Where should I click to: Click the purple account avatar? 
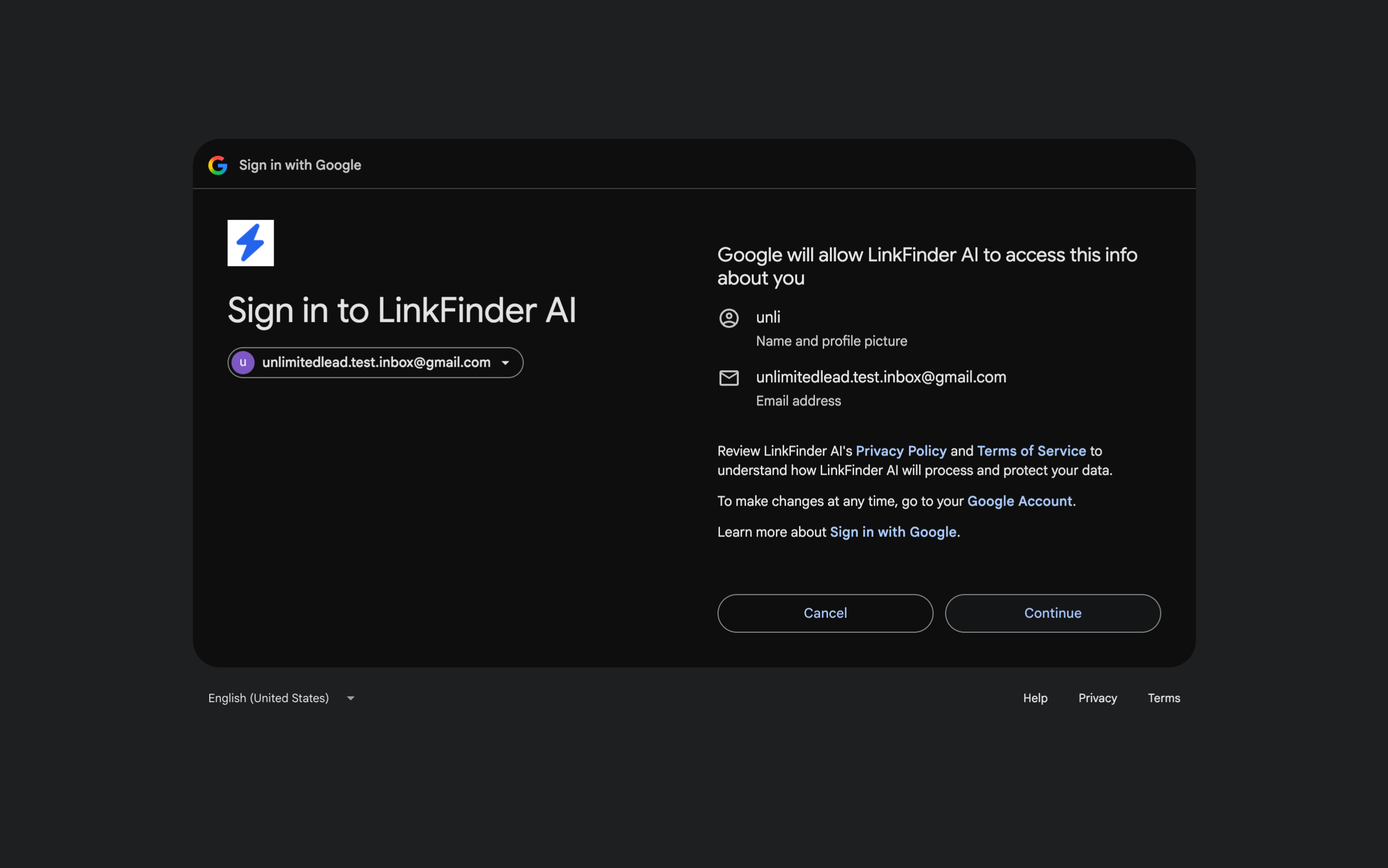pos(243,362)
